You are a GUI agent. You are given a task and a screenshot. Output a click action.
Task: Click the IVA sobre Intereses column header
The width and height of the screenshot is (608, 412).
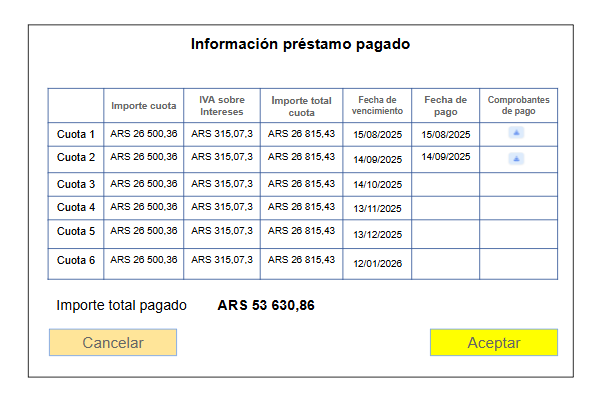[221, 106]
